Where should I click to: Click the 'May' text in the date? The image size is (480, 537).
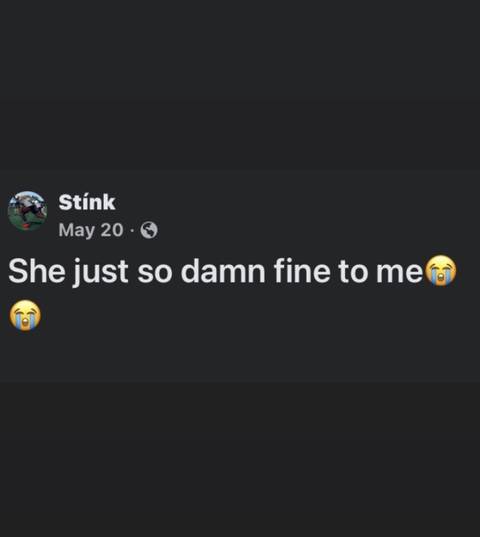[x=77, y=230]
